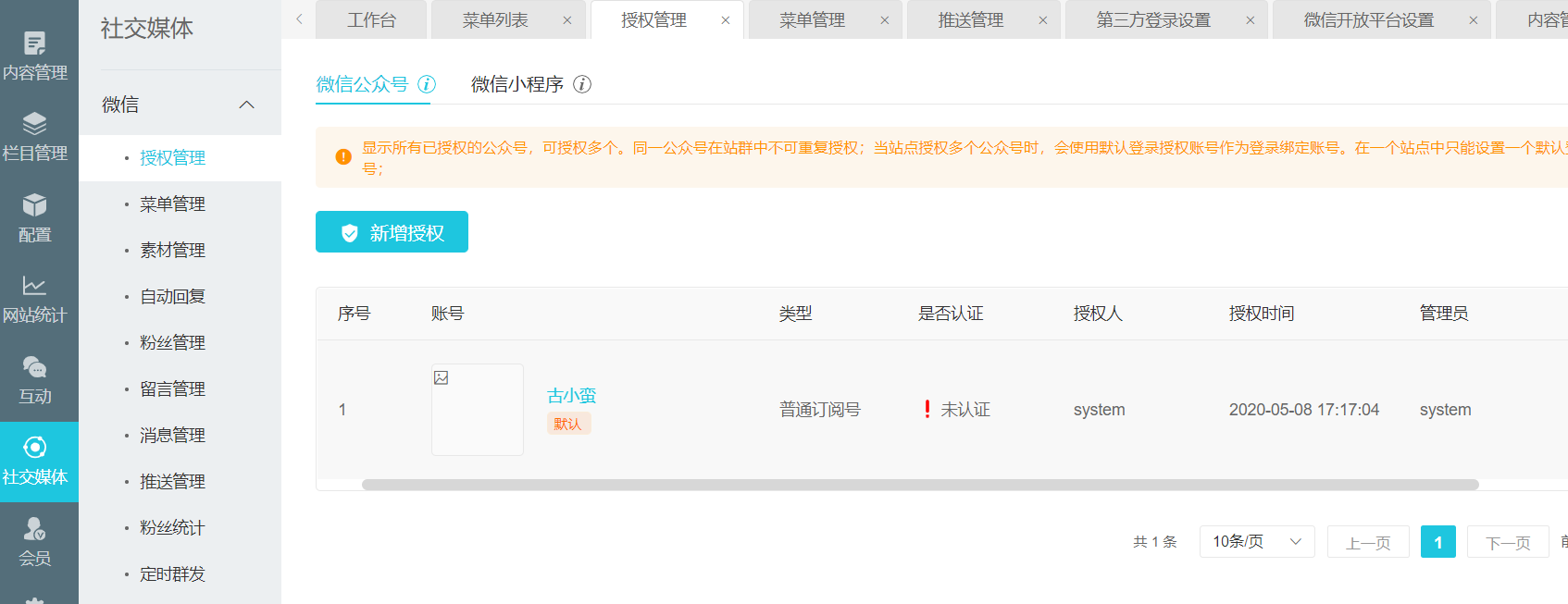Select the 微信小程序 sub-tab
Viewport: 1568px width, 604px height.
(517, 84)
